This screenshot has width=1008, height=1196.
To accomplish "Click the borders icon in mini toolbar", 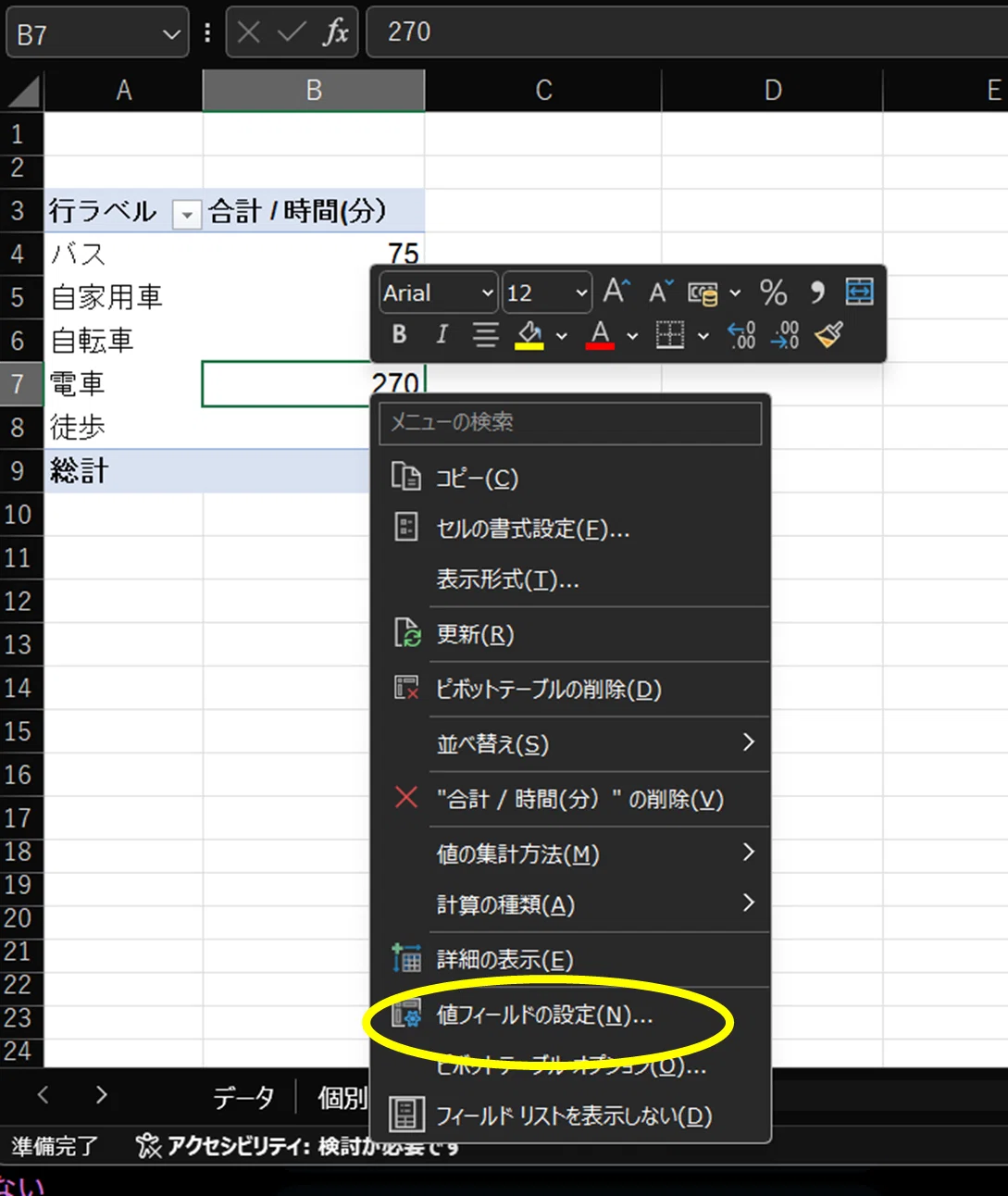I will (670, 334).
